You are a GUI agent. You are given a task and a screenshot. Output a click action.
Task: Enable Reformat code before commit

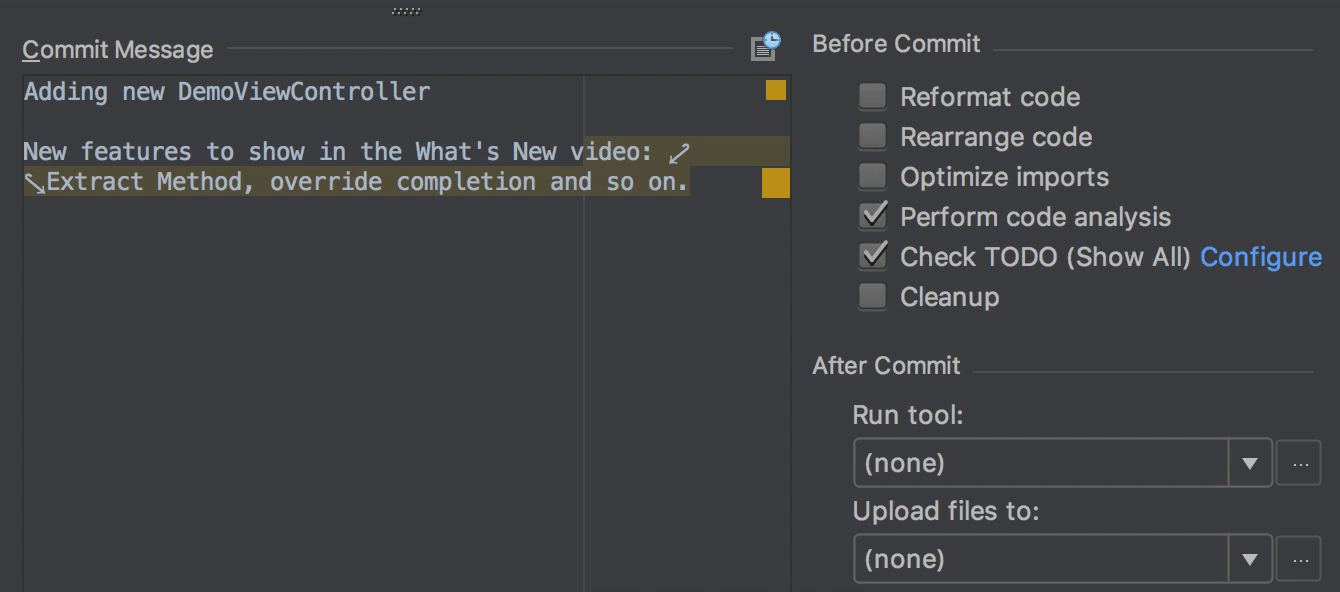[872, 96]
